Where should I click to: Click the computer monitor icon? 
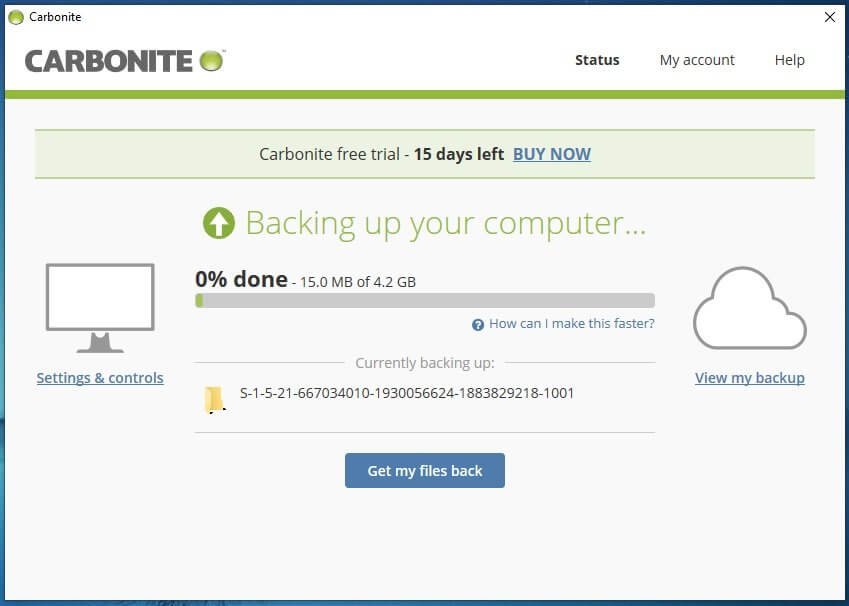100,308
